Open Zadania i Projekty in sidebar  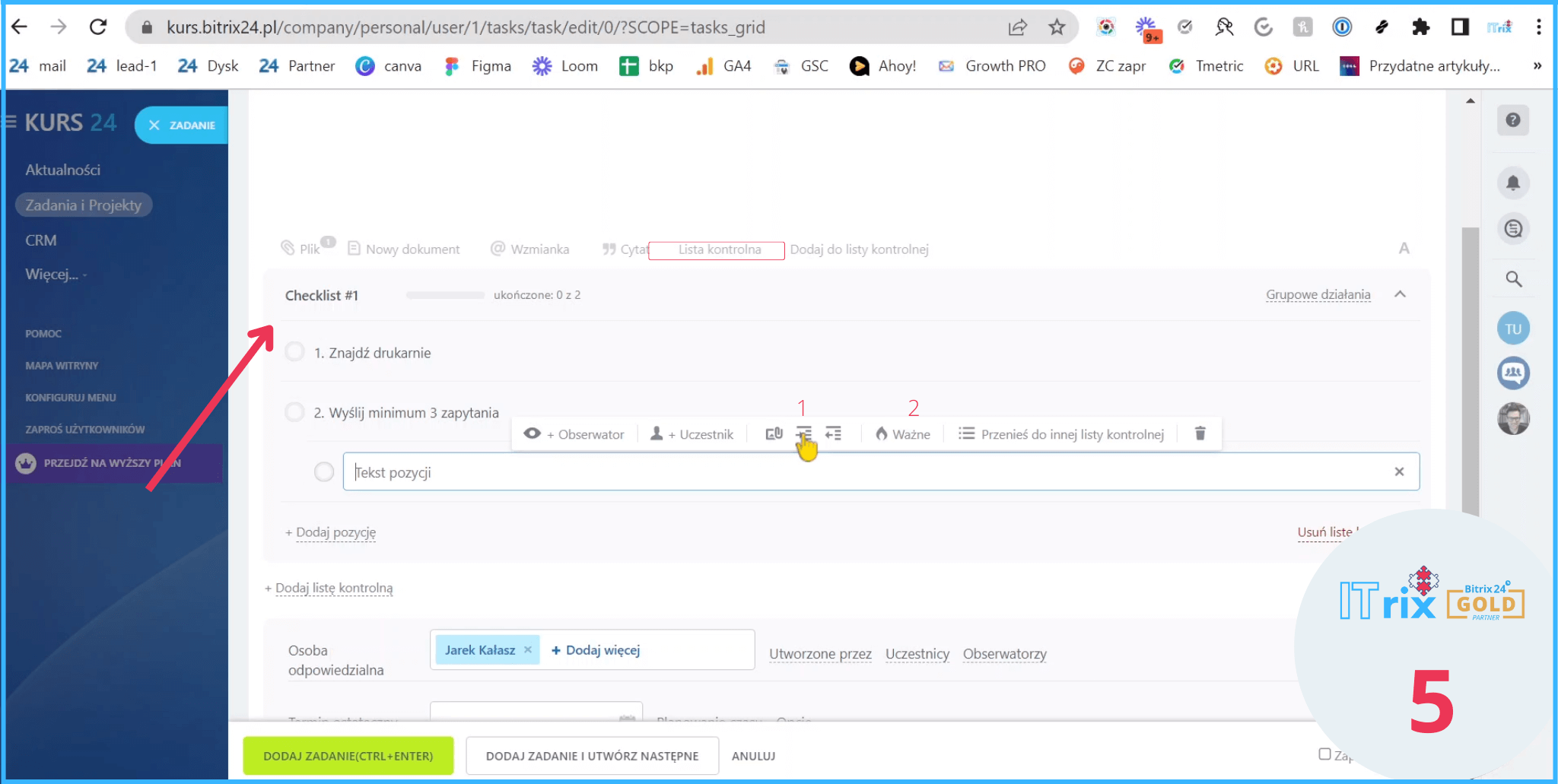84,205
